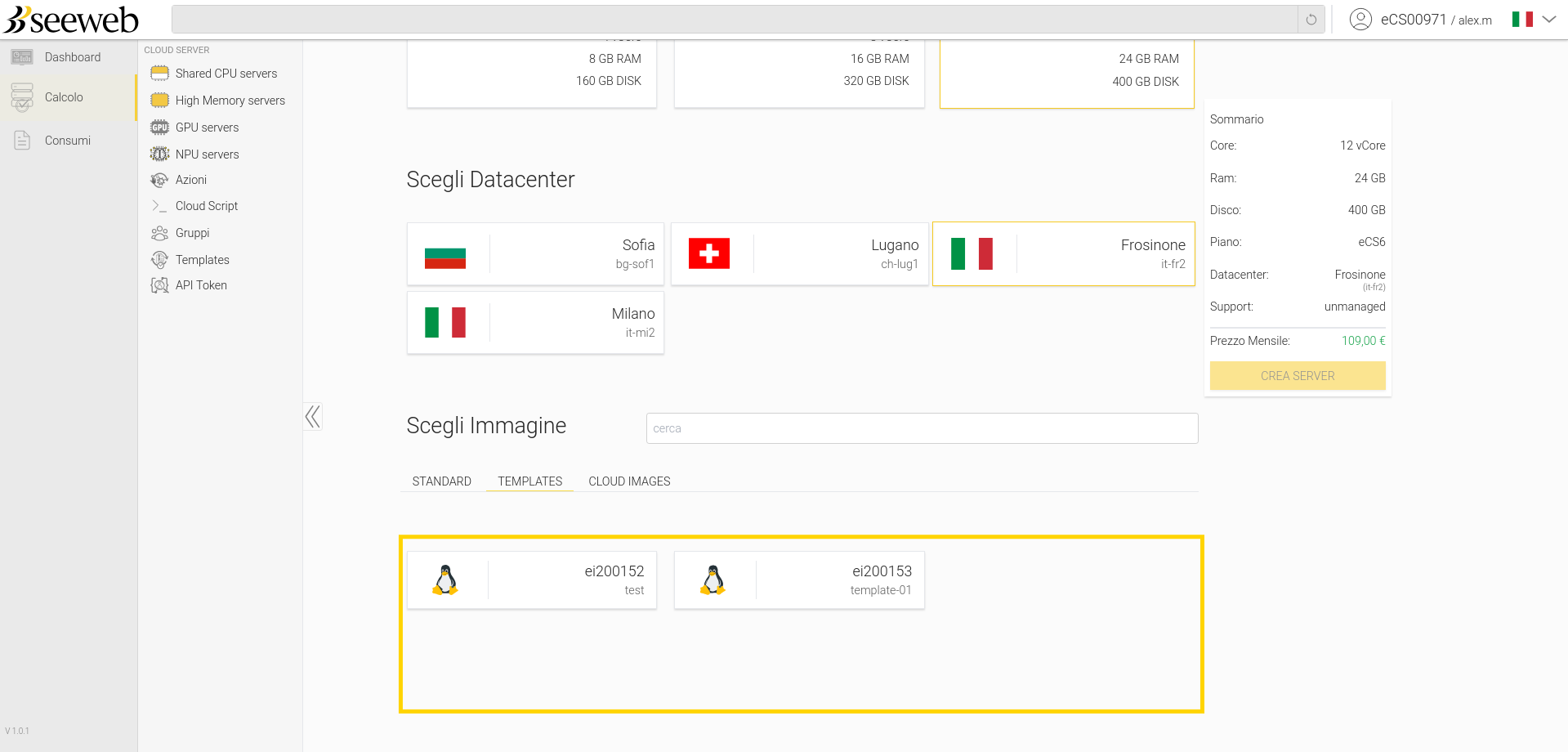Choose the Sofia bg-sof1 datacenter
Image resolution: width=1568 pixels, height=752 pixels.
point(536,254)
